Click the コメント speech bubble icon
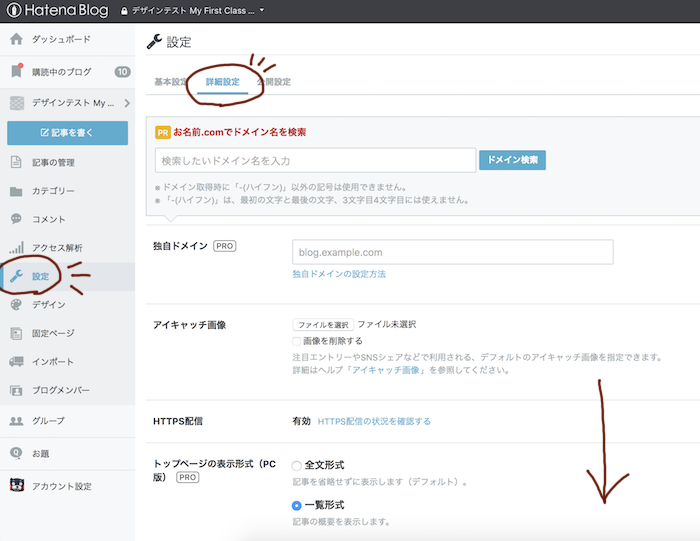This screenshot has height=541, width=700. (16, 219)
